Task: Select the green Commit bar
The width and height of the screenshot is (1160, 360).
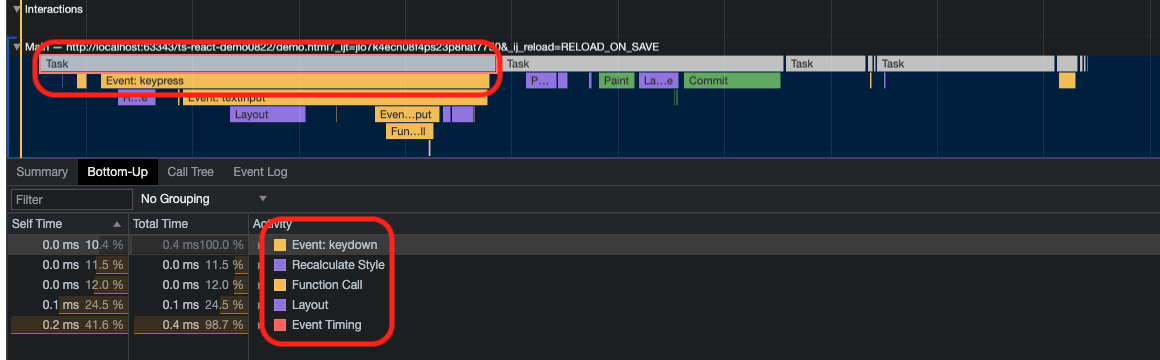Action: (732, 81)
